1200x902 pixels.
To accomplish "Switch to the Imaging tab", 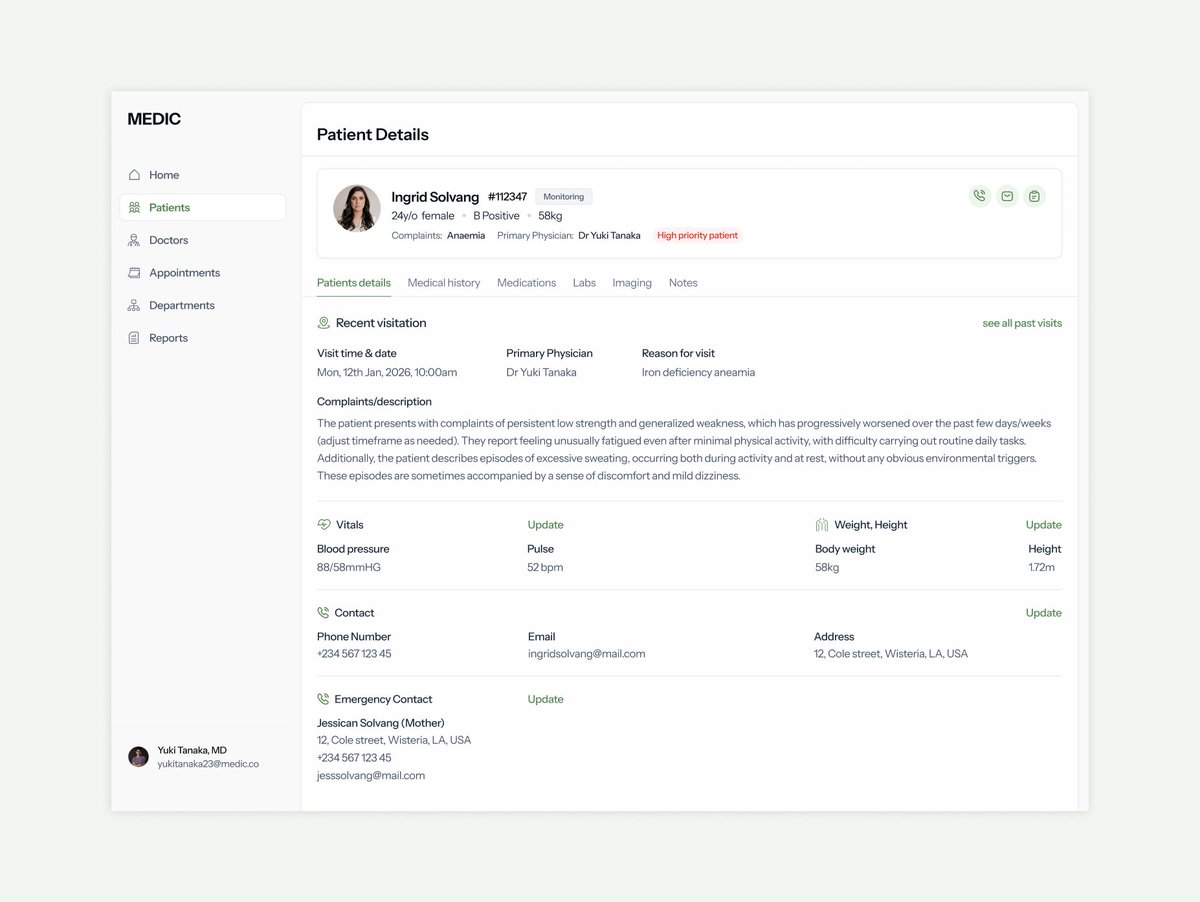I will click(632, 283).
